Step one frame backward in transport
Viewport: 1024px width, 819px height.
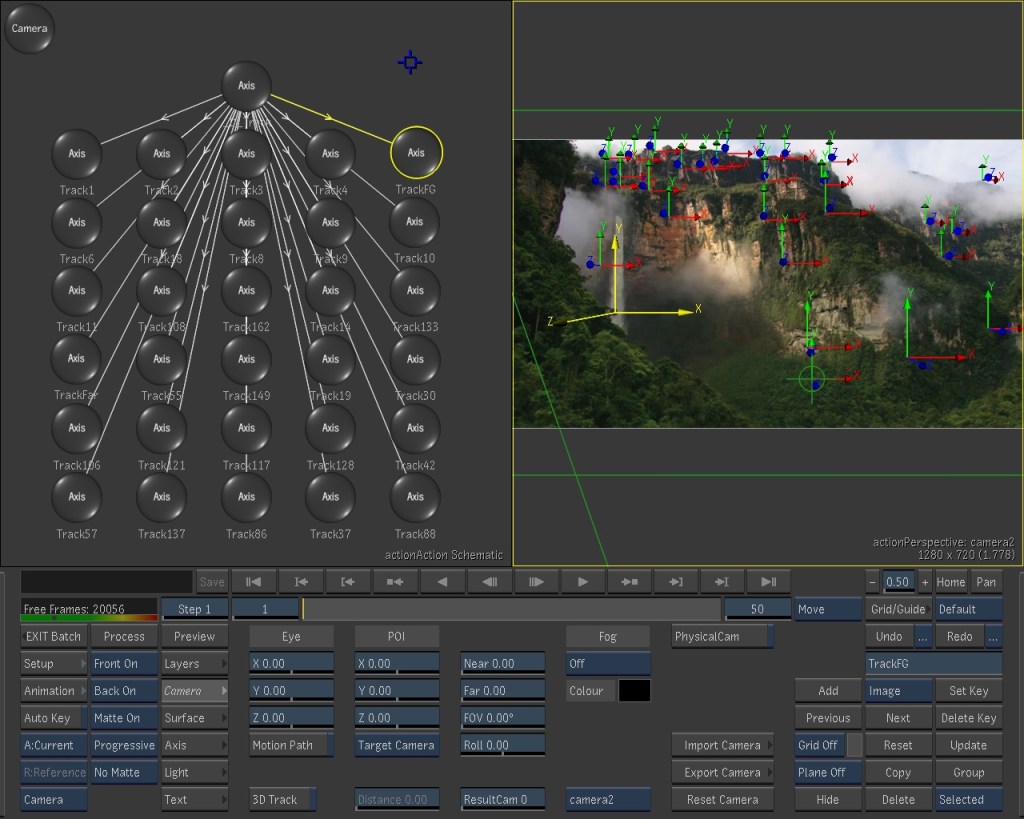pos(488,581)
